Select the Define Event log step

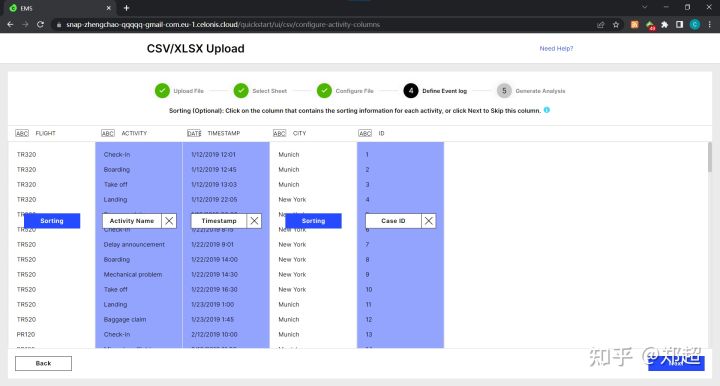click(435, 91)
